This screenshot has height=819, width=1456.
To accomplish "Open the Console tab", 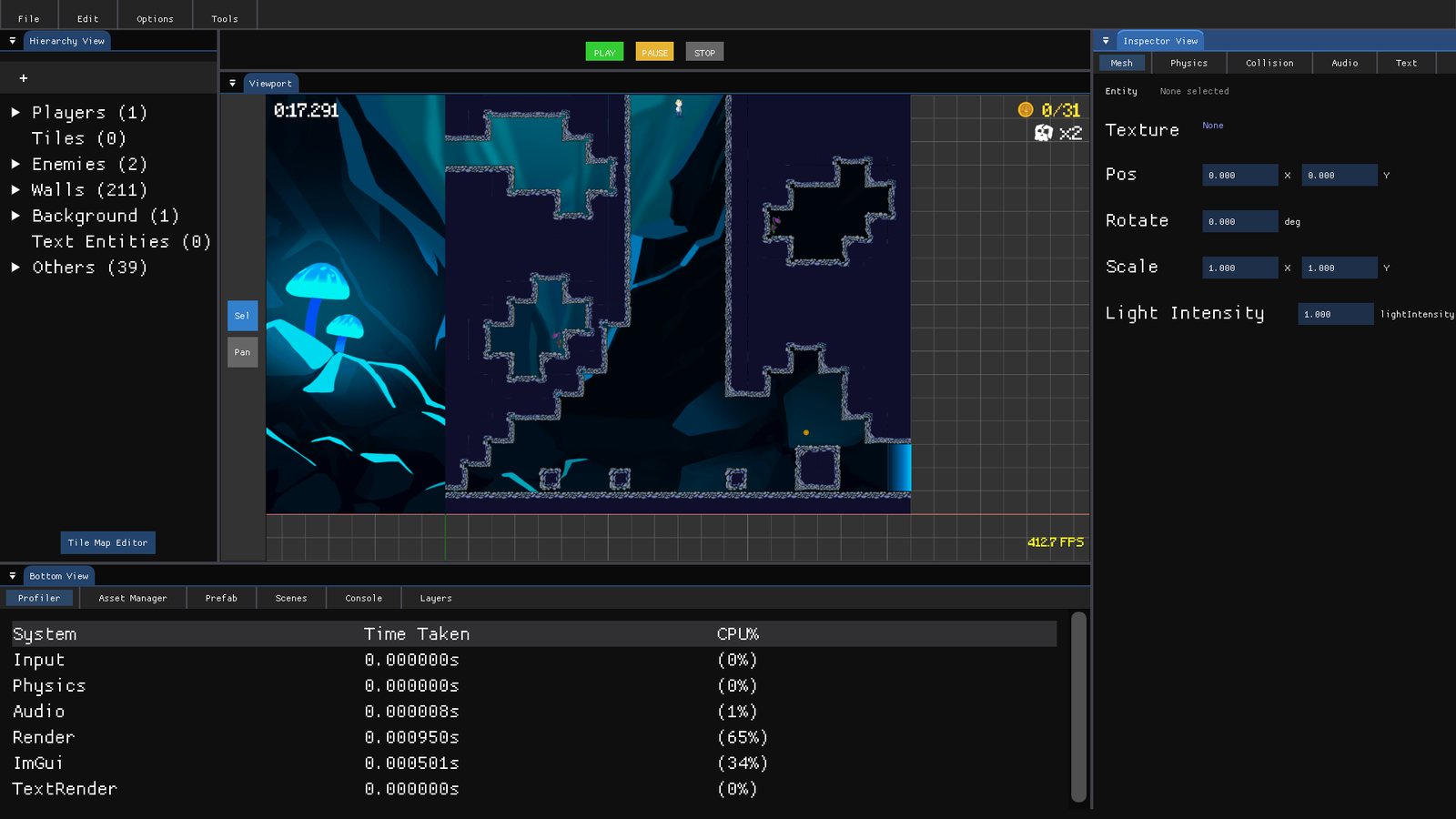I will coord(363,598).
